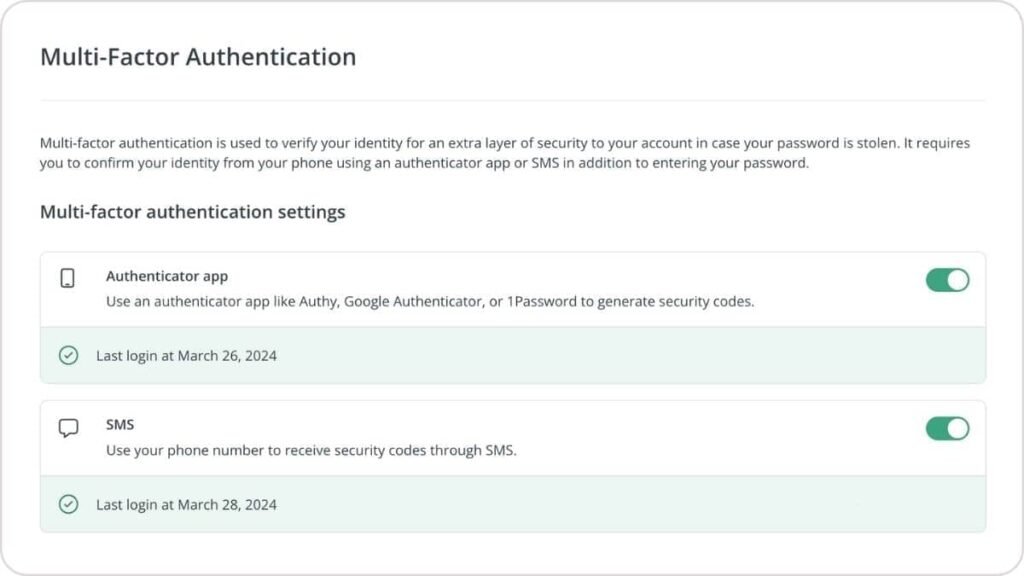Click the SMS phone number description text
This screenshot has width=1024, height=576.
pos(311,450)
